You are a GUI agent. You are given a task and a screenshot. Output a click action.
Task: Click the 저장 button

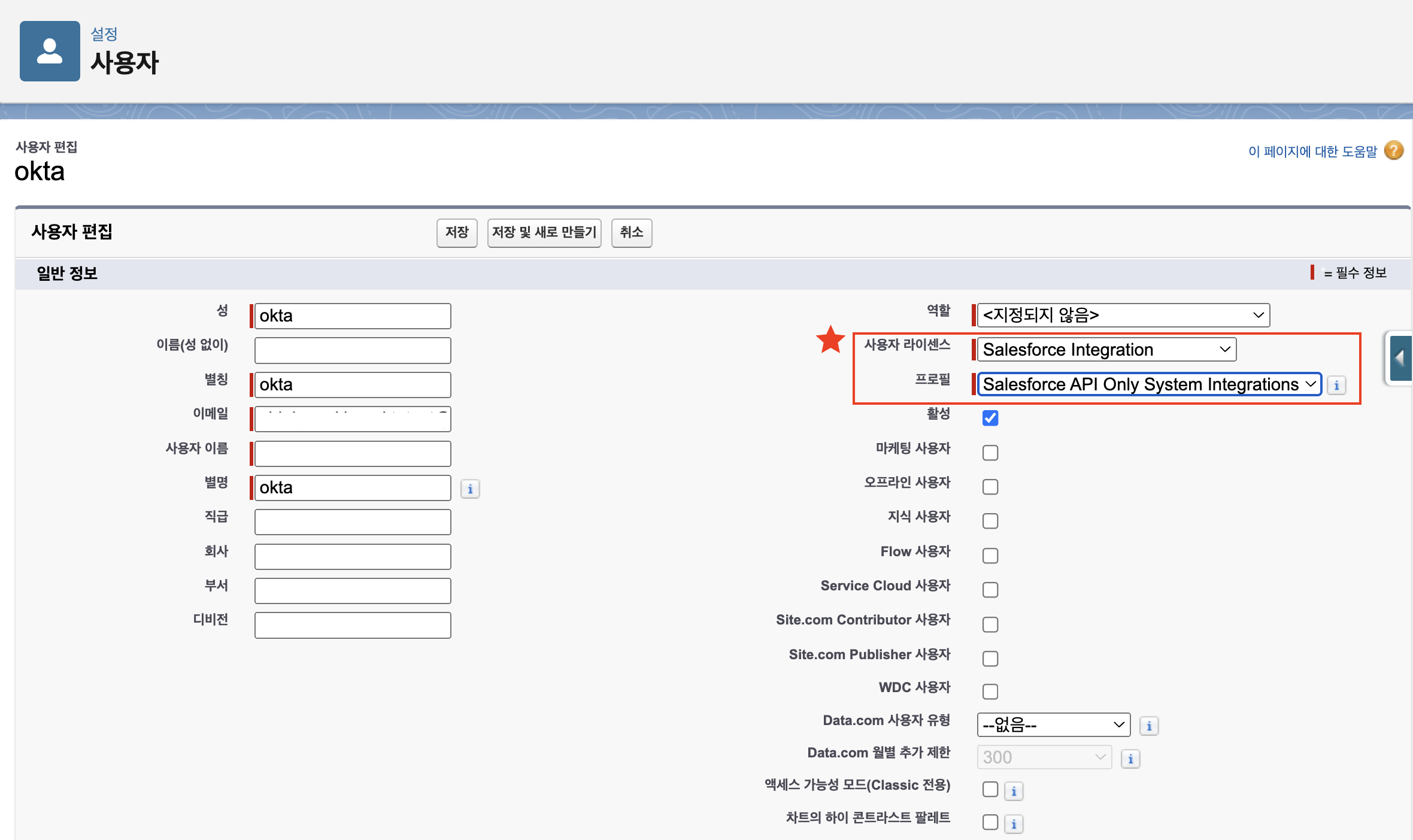(x=456, y=232)
